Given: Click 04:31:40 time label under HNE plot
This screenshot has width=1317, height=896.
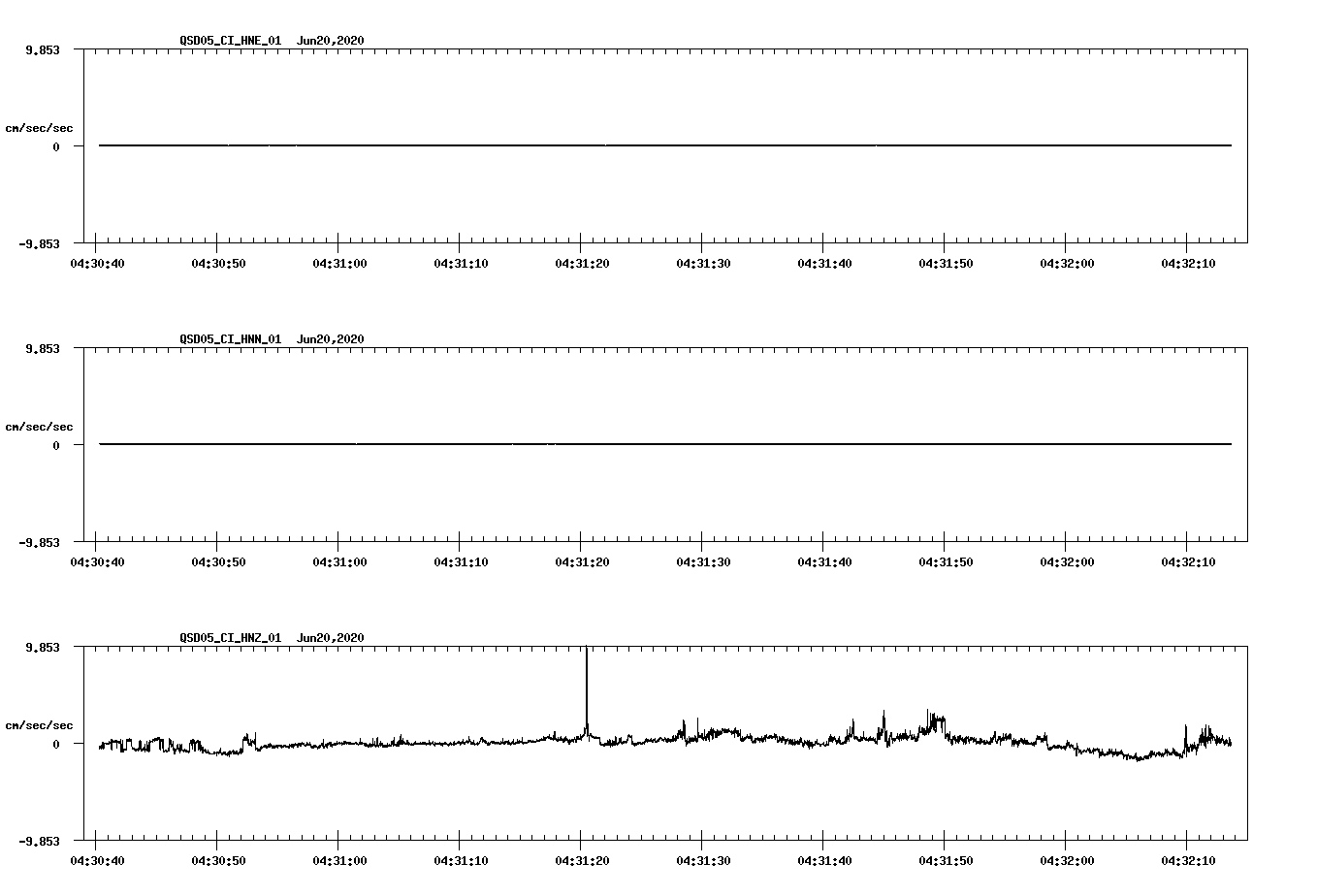Looking at the screenshot, I should click(824, 264).
